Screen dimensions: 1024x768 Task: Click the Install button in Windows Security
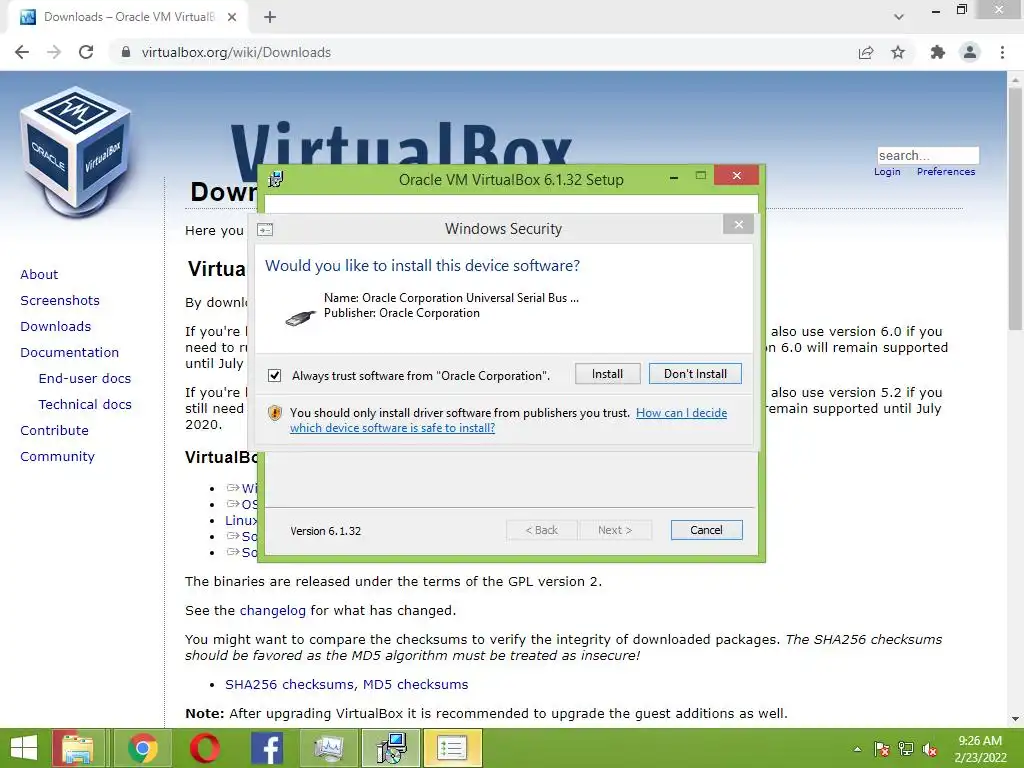tap(607, 374)
